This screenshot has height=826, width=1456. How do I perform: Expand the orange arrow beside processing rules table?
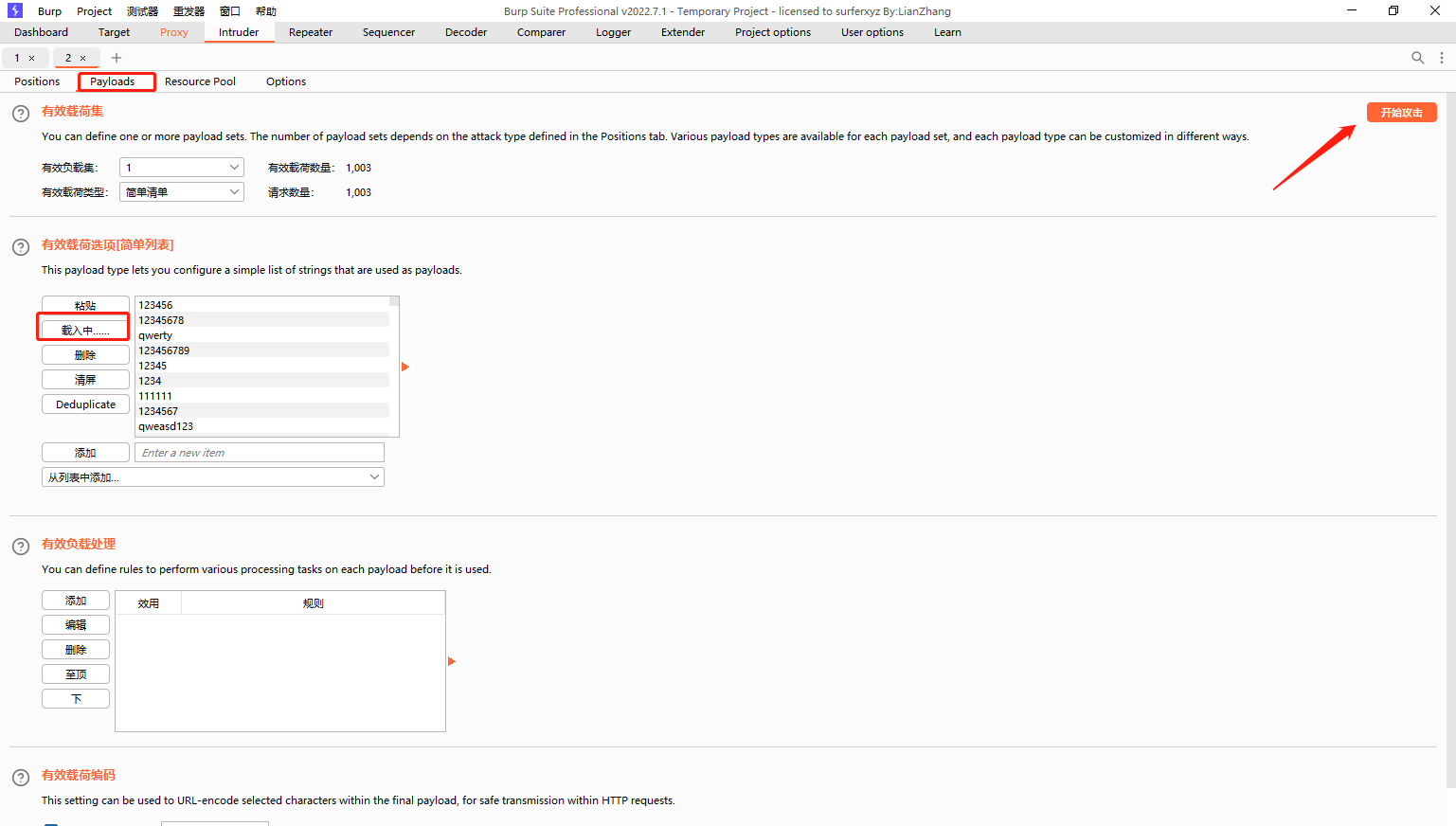(x=452, y=661)
